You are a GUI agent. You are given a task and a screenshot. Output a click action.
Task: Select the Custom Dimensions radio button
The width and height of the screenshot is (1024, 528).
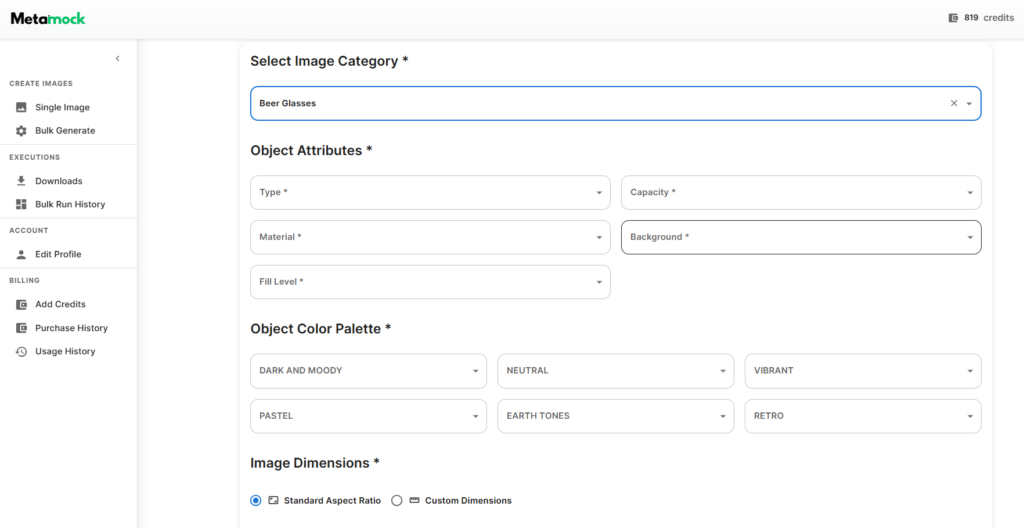[397, 500]
